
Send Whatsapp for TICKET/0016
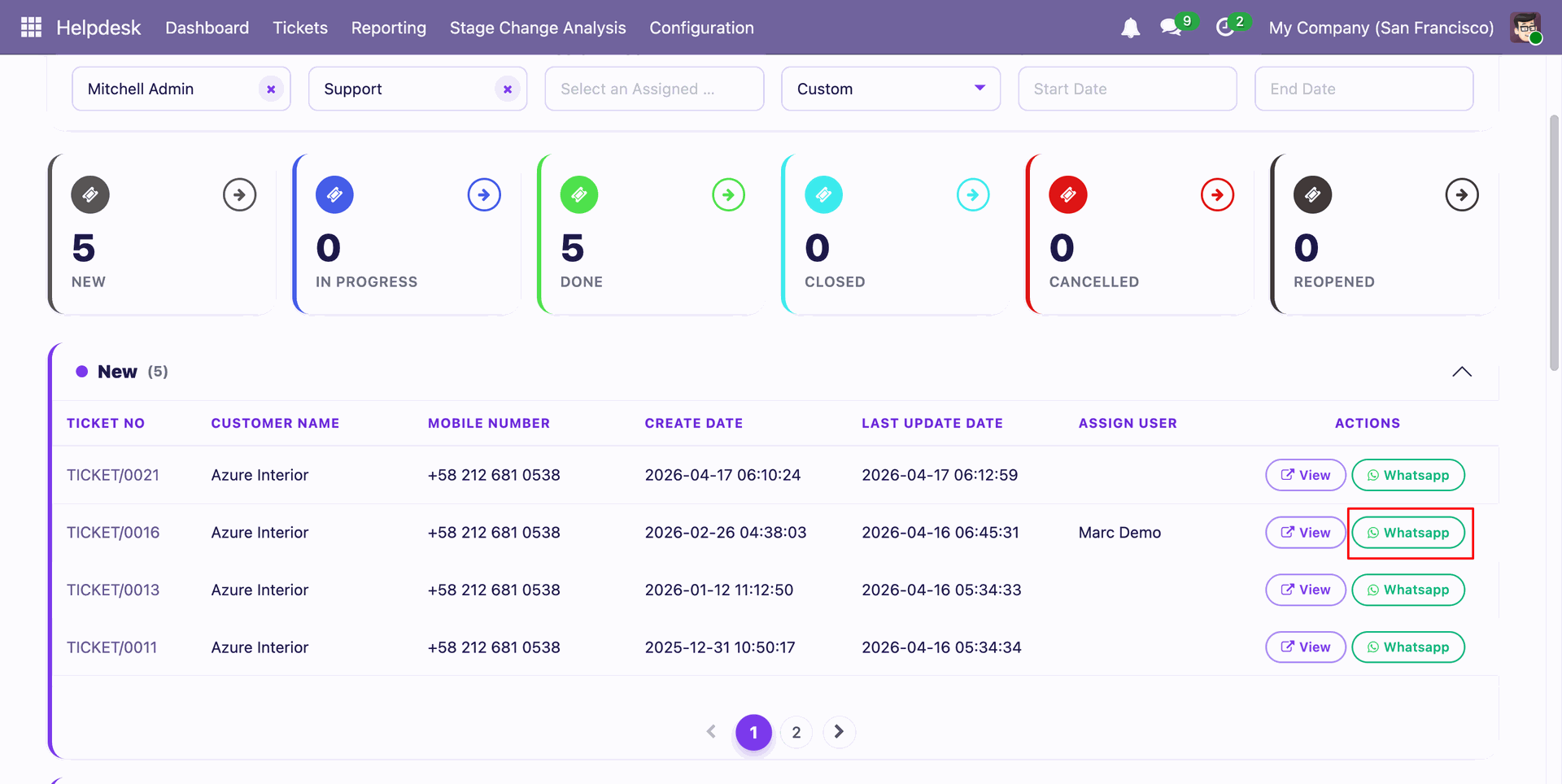point(1408,533)
